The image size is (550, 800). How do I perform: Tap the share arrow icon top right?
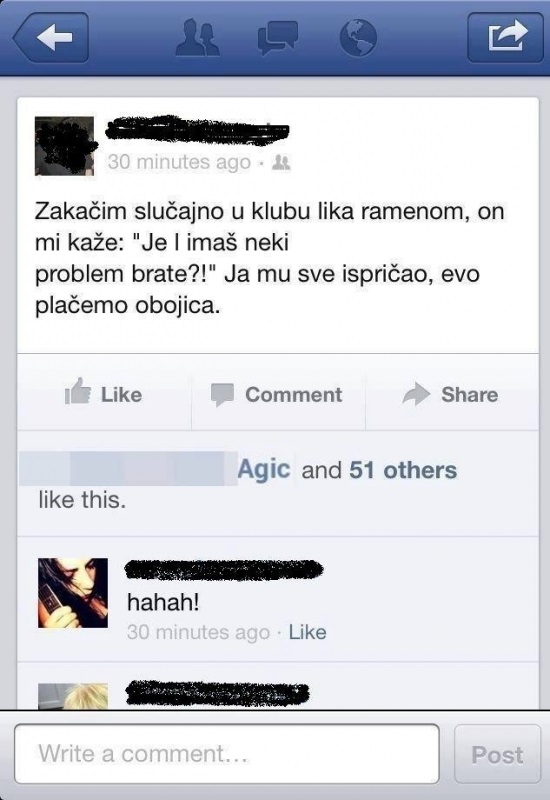tap(506, 38)
